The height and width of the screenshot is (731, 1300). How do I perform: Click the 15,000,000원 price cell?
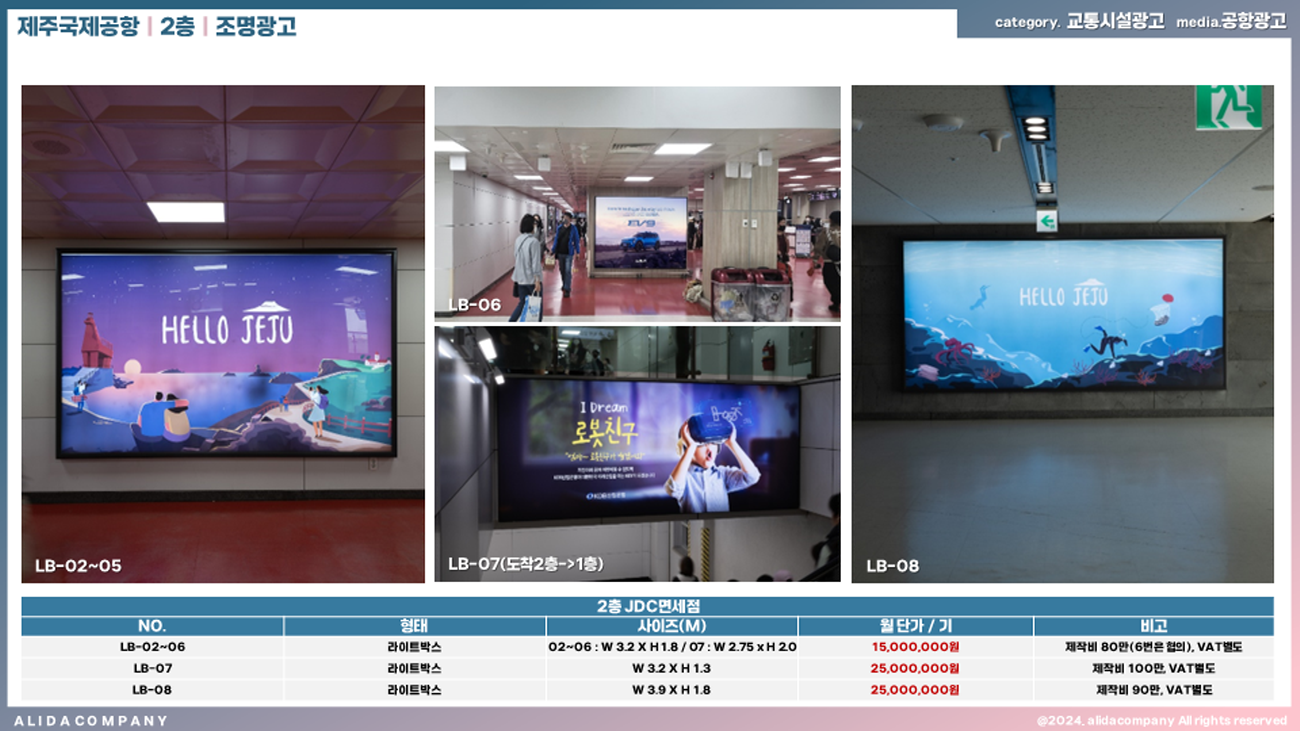click(x=915, y=647)
